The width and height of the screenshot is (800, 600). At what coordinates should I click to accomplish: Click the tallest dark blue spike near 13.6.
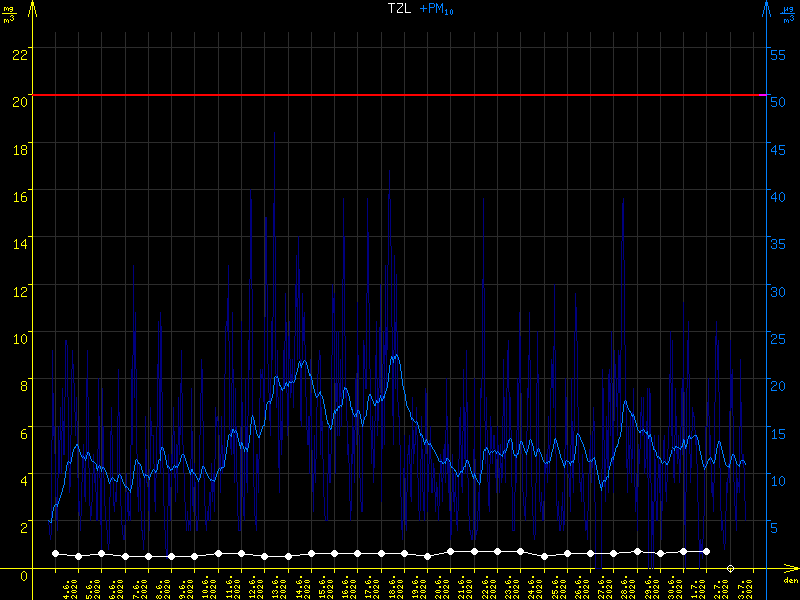pyautogui.click(x=274, y=135)
